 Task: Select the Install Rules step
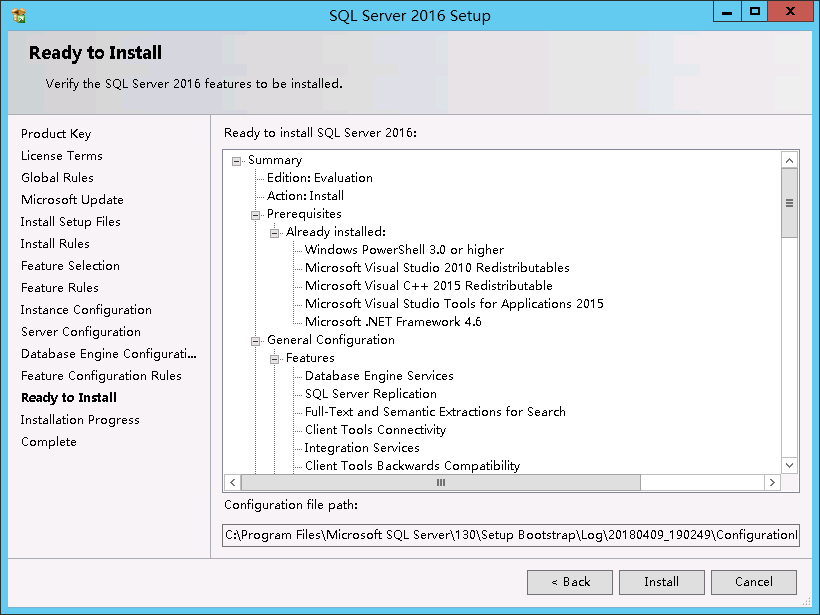click(x=55, y=244)
